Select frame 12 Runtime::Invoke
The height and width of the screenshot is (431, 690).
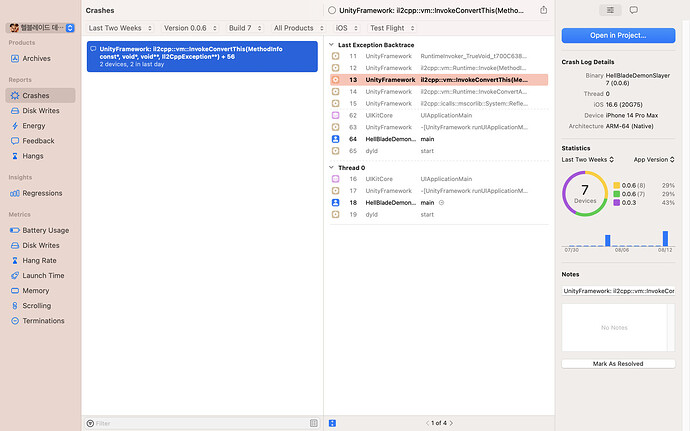tap(439, 68)
